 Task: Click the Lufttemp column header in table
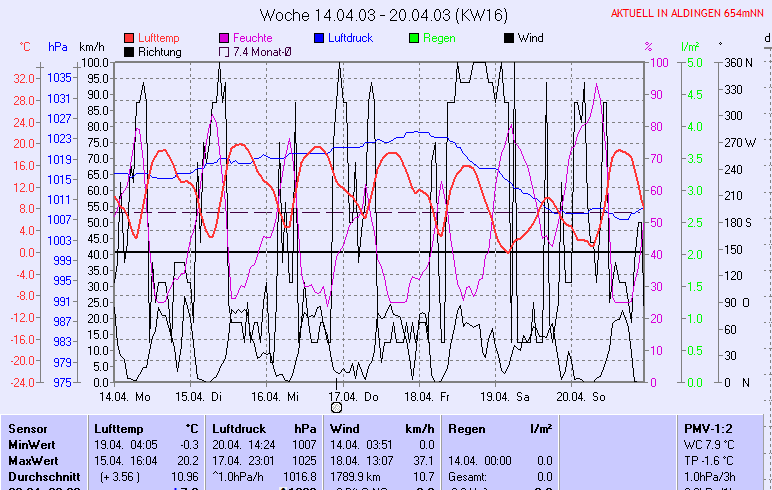(x=115, y=427)
